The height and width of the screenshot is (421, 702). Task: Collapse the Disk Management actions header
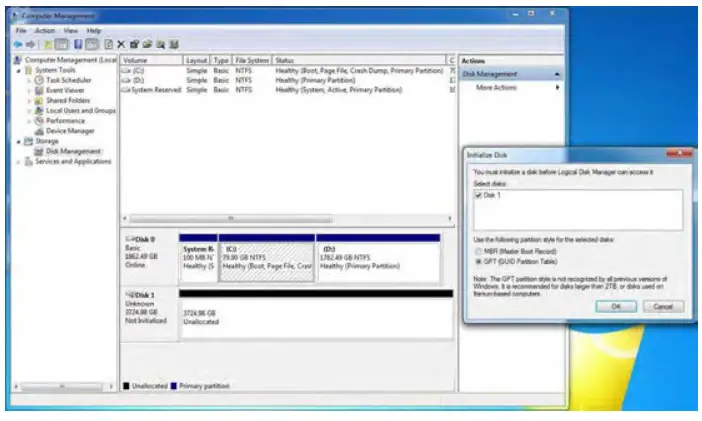[x=557, y=74]
